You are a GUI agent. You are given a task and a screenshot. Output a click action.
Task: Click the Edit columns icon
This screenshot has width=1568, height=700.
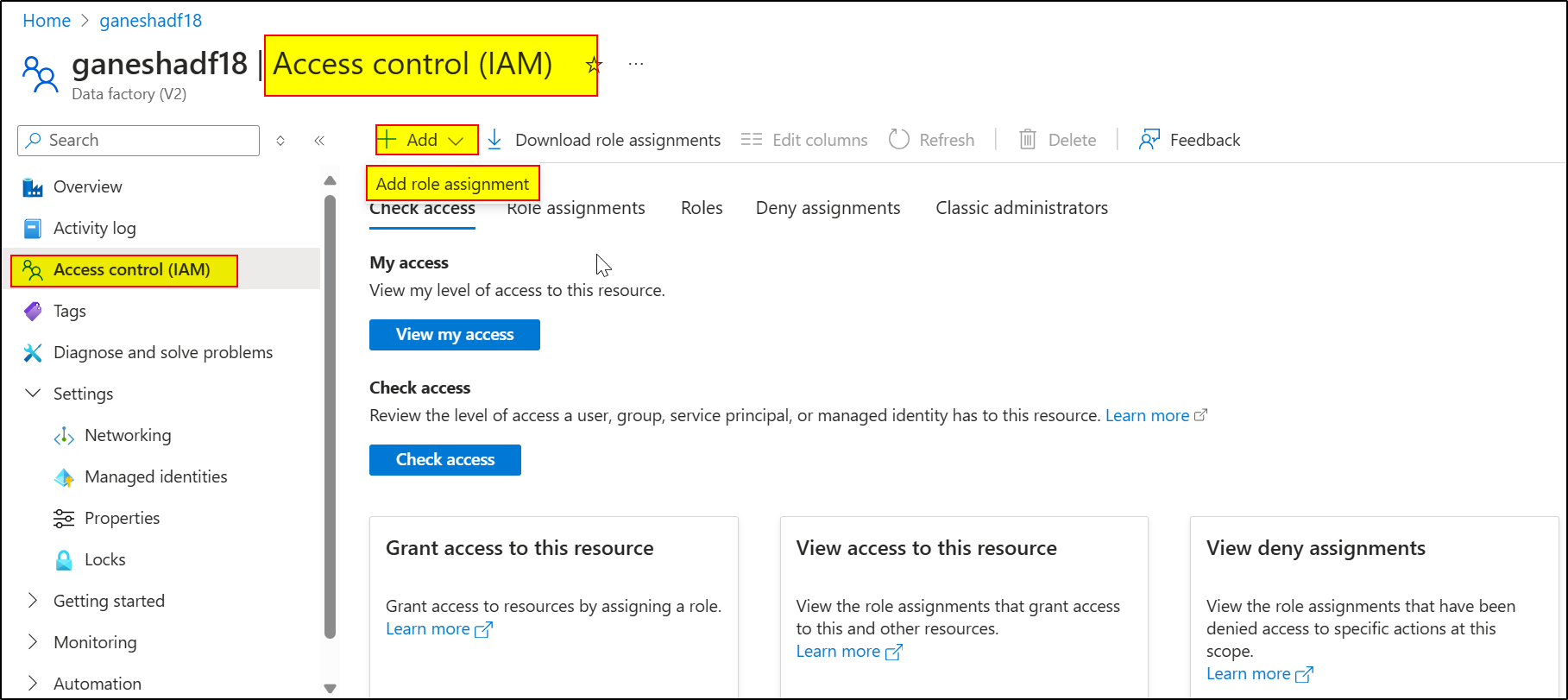[x=752, y=140]
